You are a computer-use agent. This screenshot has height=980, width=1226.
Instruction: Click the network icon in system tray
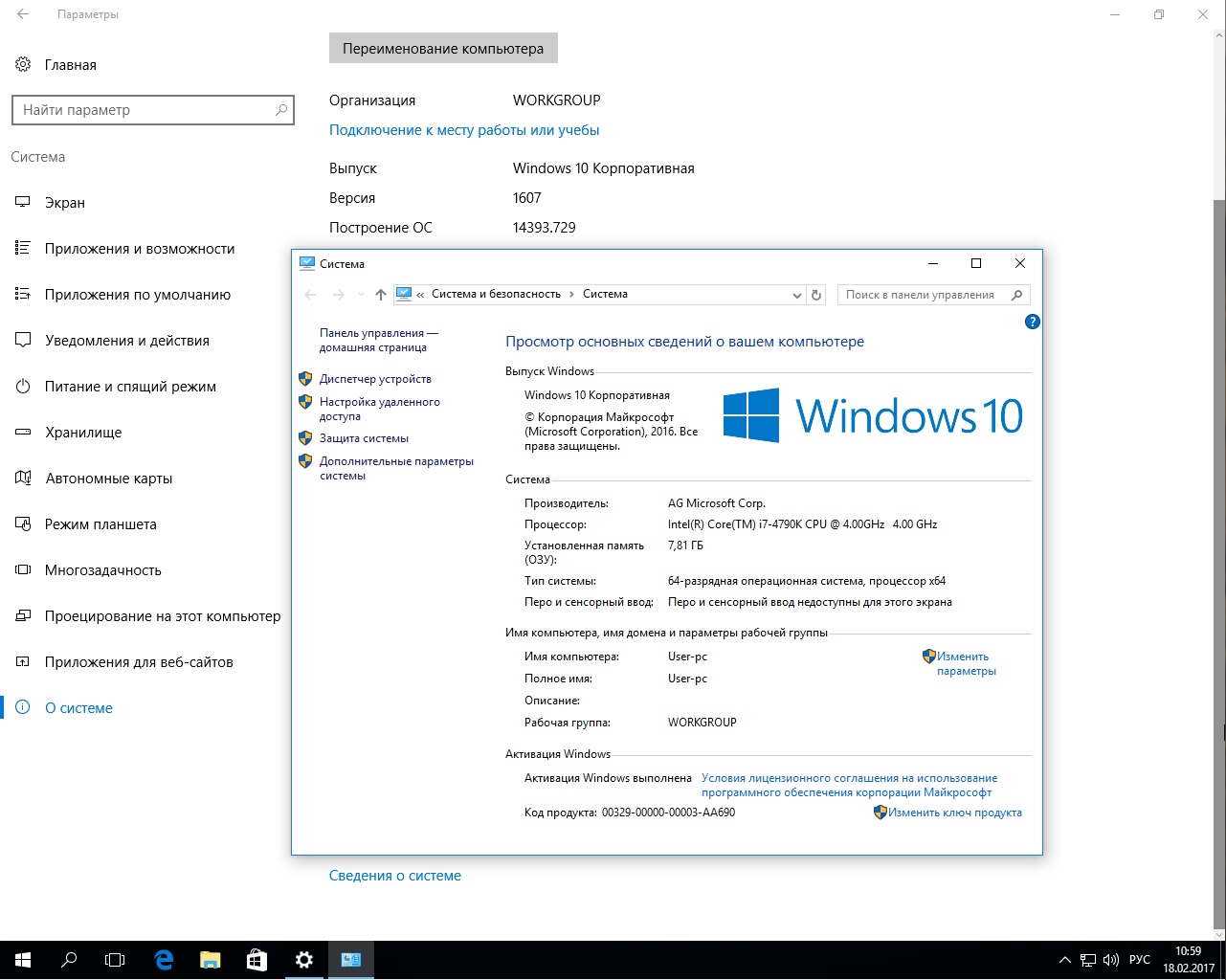point(1088,960)
